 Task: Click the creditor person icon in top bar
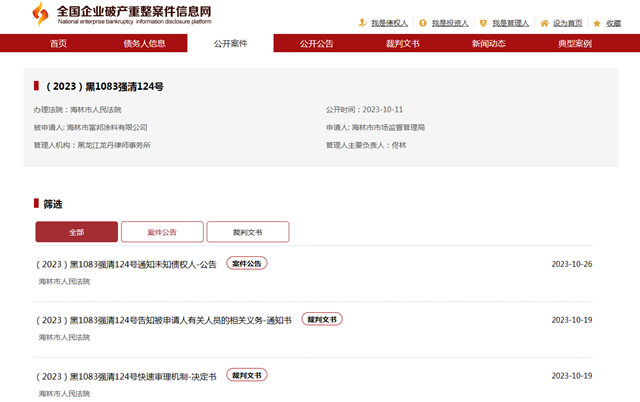click(x=362, y=23)
